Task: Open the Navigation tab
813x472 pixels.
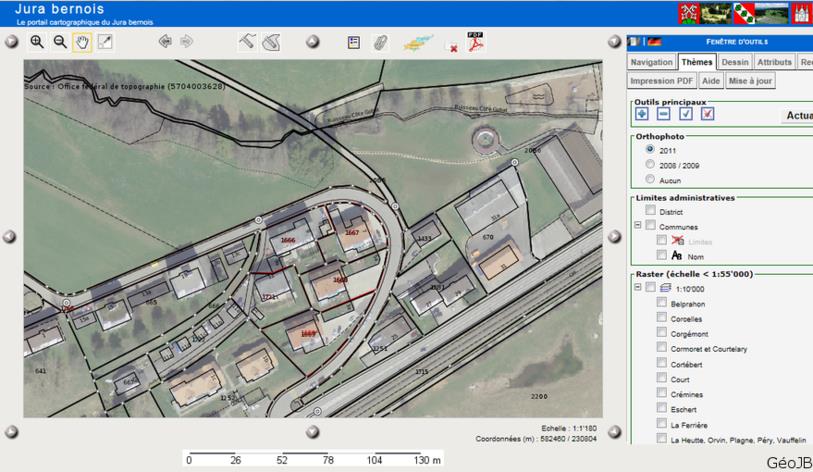Action: pos(651,62)
